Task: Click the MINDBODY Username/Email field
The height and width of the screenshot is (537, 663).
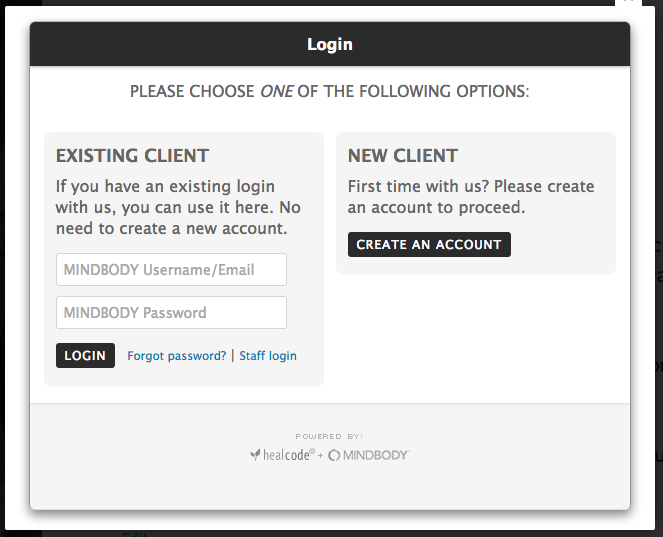Action: point(171,269)
